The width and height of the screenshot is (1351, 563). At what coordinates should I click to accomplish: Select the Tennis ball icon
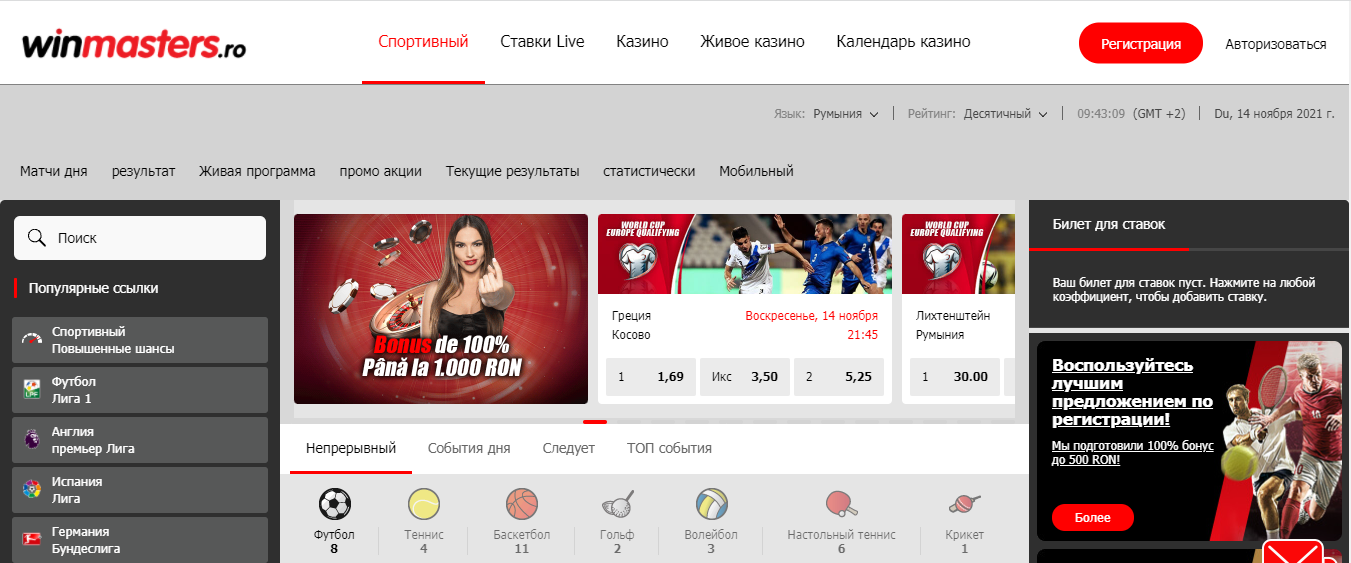(424, 504)
